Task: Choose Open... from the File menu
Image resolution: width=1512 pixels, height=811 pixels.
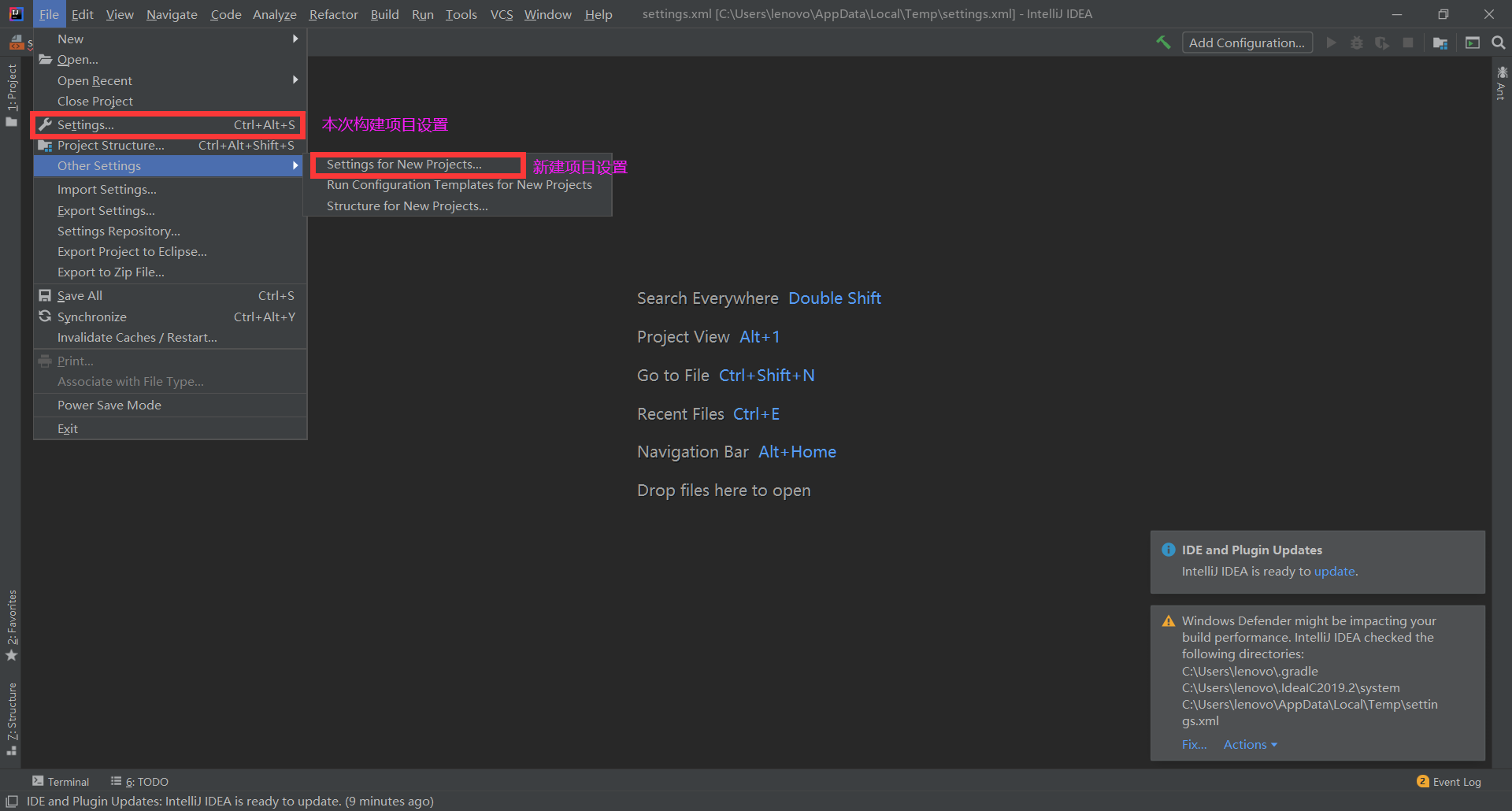Action: tap(170, 59)
